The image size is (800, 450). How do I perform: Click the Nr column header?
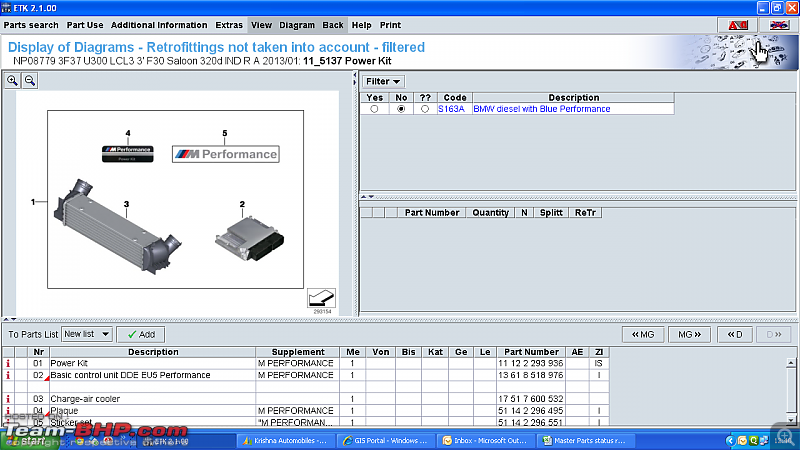click(39, 352)
